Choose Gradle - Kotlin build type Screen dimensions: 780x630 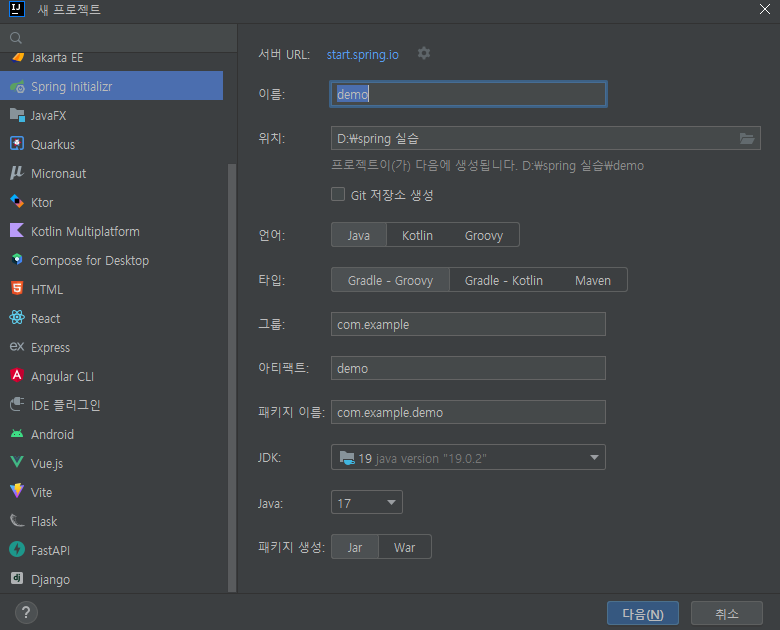click(x=504, y=280)
